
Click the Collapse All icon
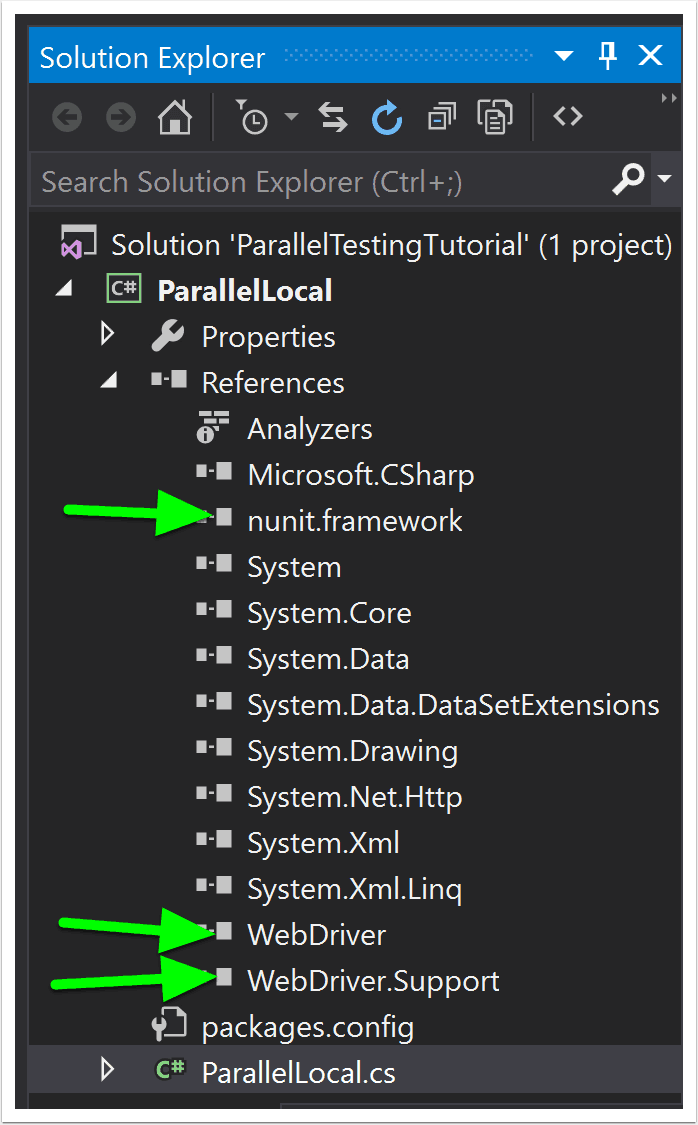tap(441, 118)
